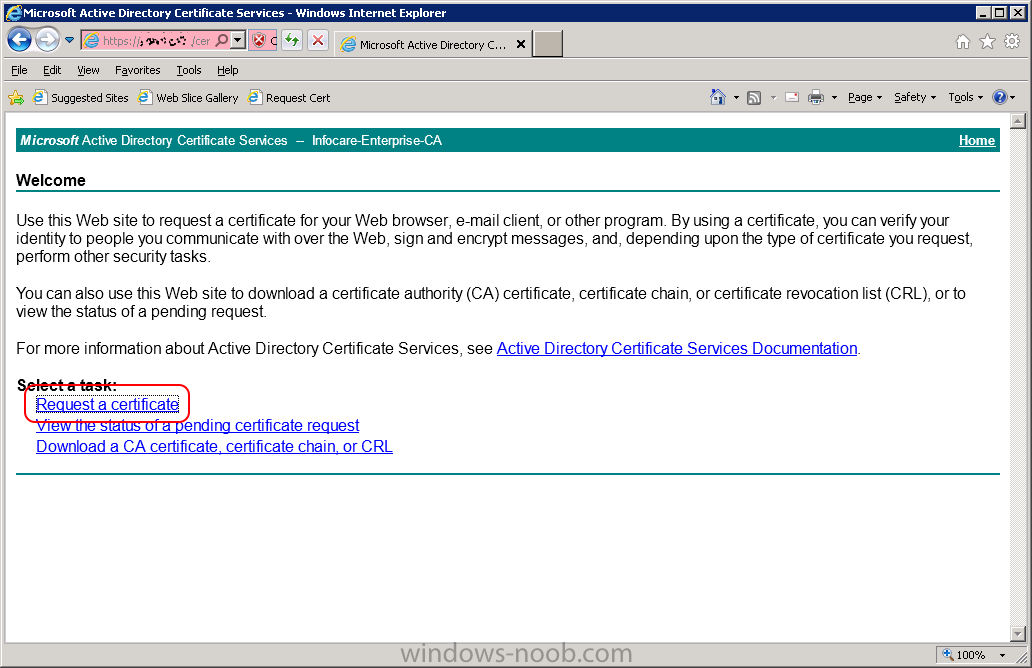Expand the address bar autocomplete dropdown arrow
The image size is (1032, 668).
(x=238, y=41)
